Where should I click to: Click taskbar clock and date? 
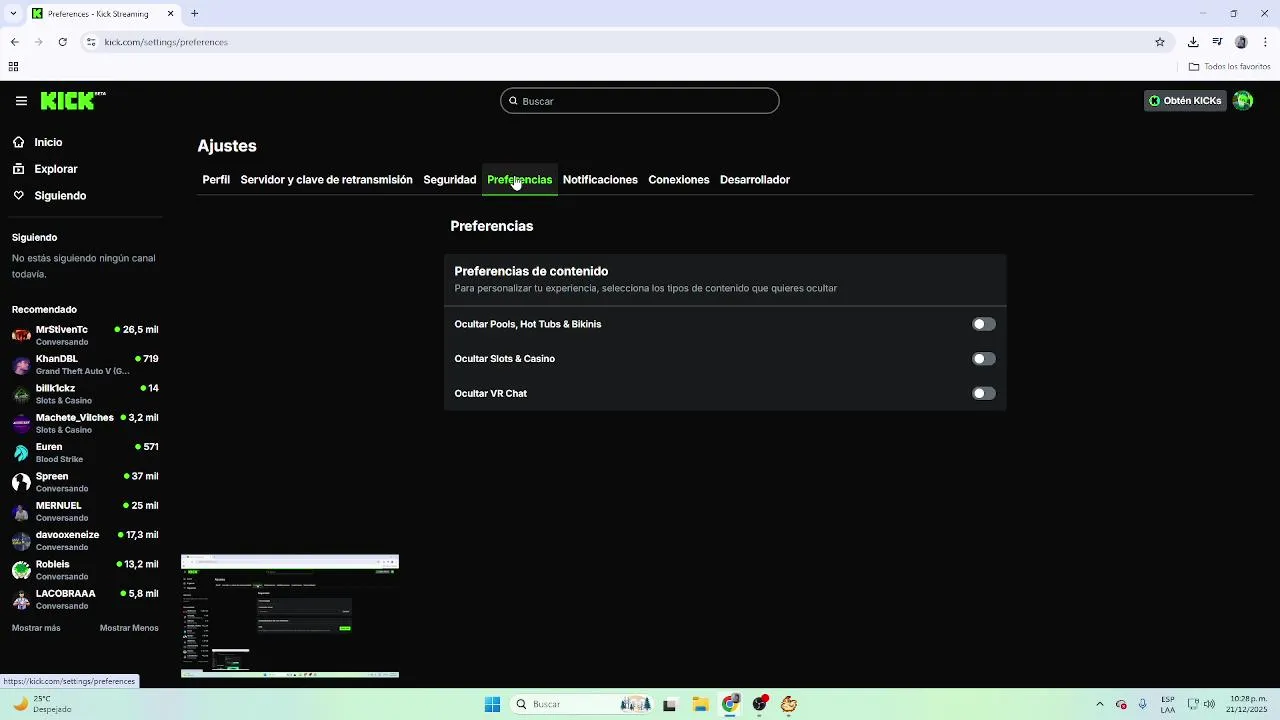(1246, 704)
